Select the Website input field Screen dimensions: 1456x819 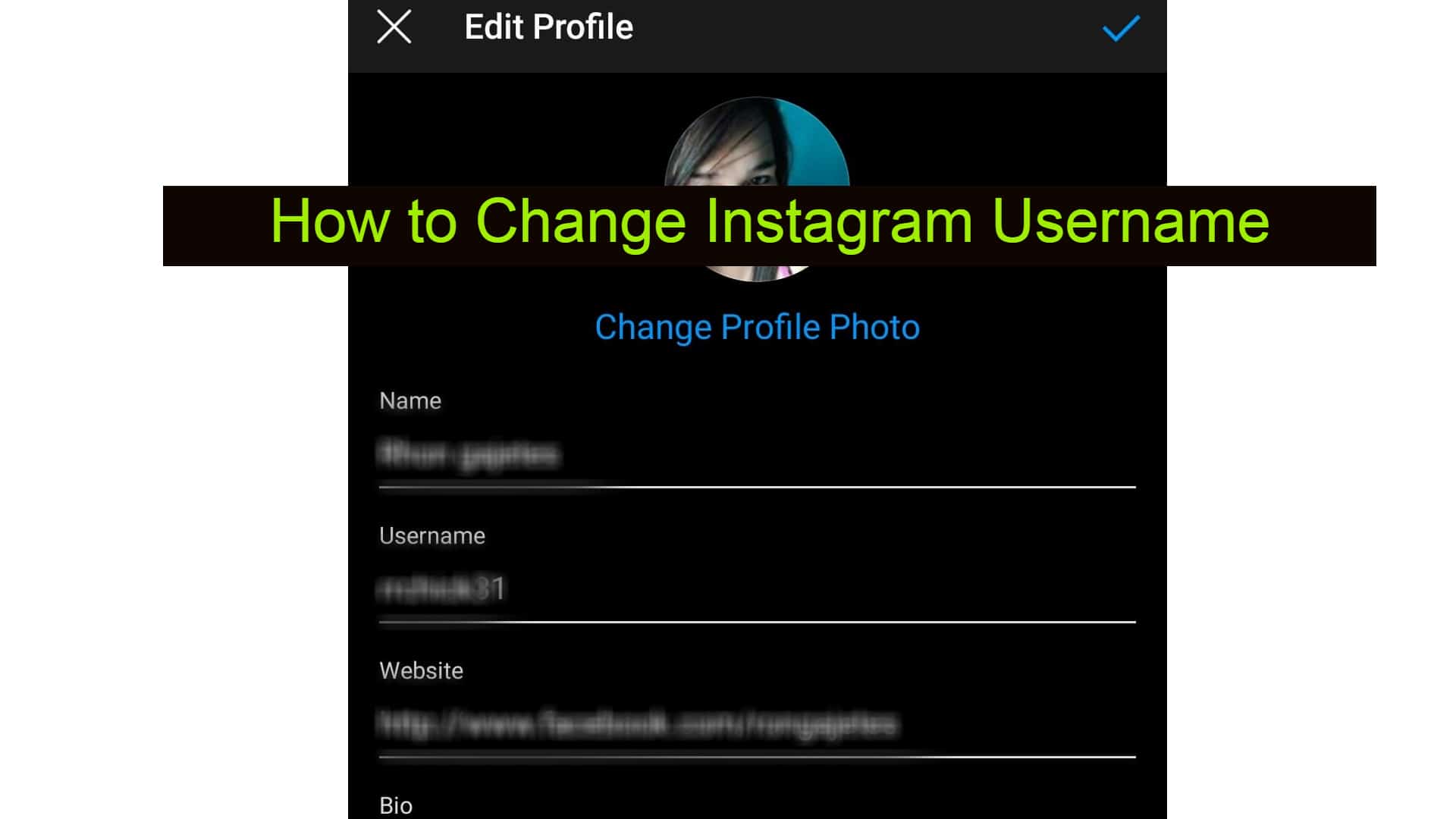pos(757,723)
